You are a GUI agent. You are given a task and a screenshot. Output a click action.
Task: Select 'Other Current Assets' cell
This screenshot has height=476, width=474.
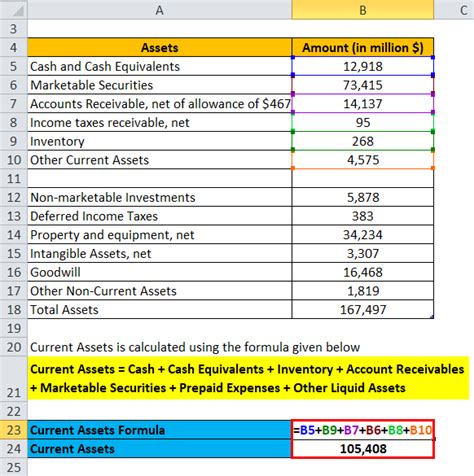159,160
